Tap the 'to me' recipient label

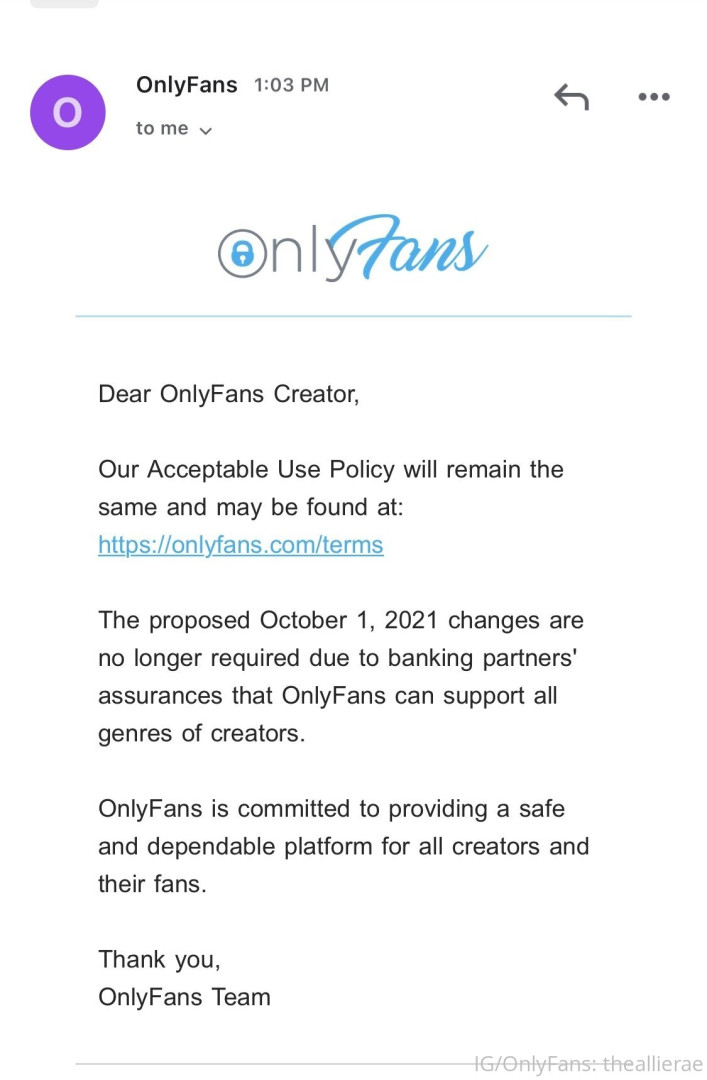162,128
